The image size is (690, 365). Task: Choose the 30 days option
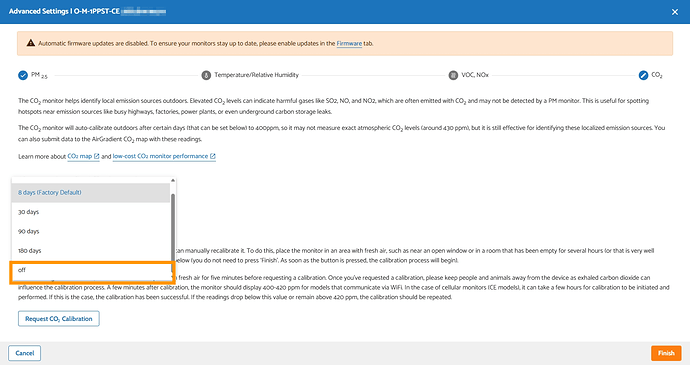(91, 212)
